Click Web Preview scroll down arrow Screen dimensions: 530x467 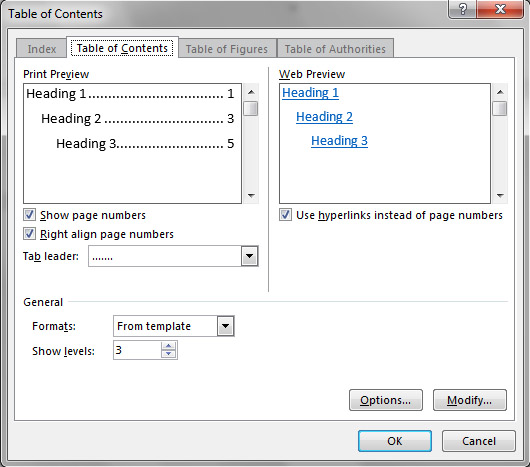tap(500, 196)
